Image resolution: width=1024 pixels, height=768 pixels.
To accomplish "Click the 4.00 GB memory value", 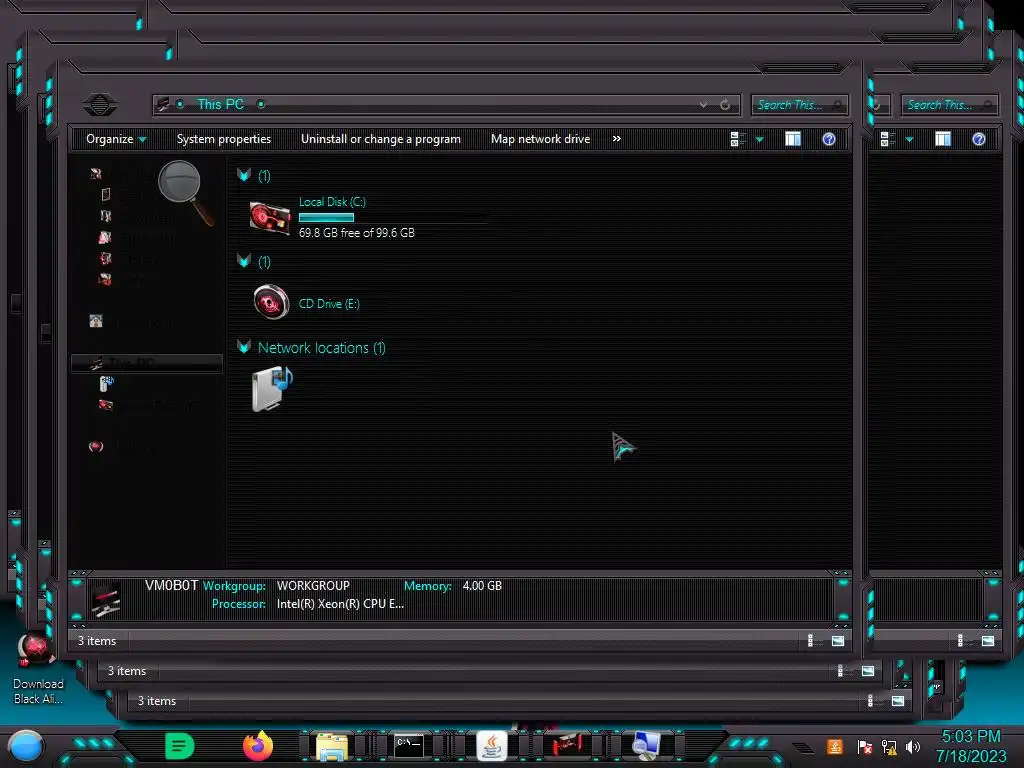I will [x=482, y=586].
